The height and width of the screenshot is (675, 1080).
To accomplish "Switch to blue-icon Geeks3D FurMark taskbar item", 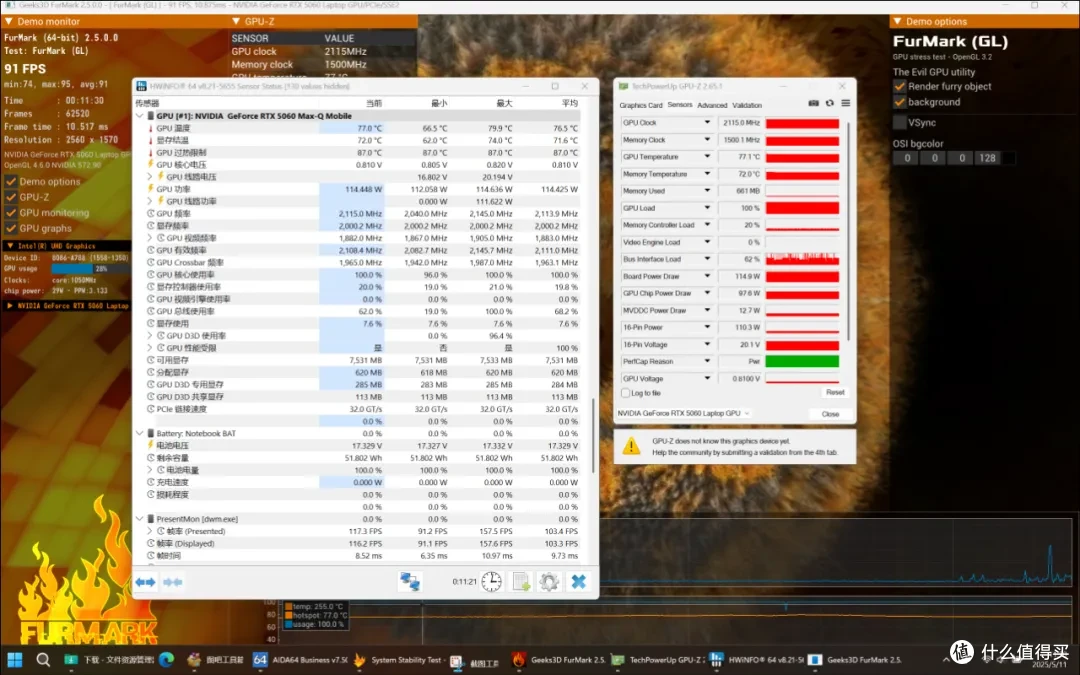I will (855, 660).
